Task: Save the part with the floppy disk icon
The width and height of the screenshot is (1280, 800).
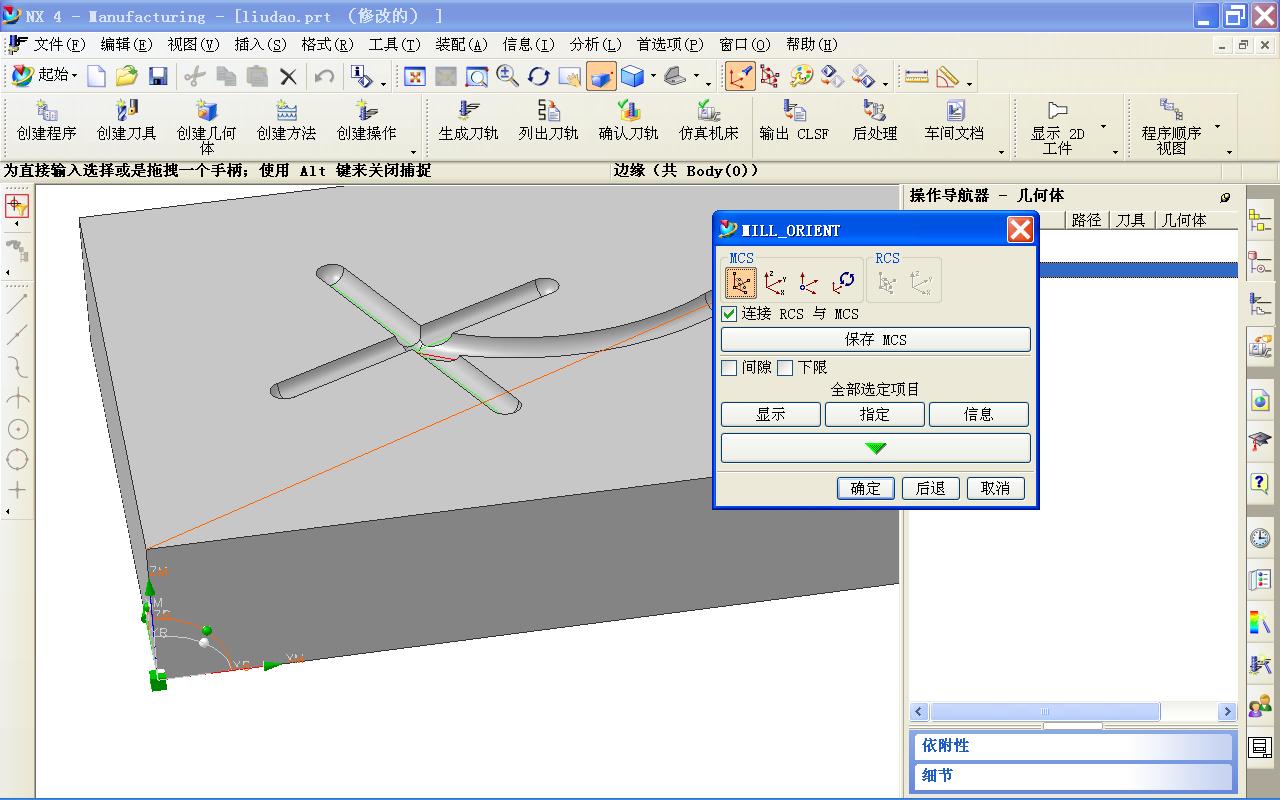Action: click(x=157, y=76)
